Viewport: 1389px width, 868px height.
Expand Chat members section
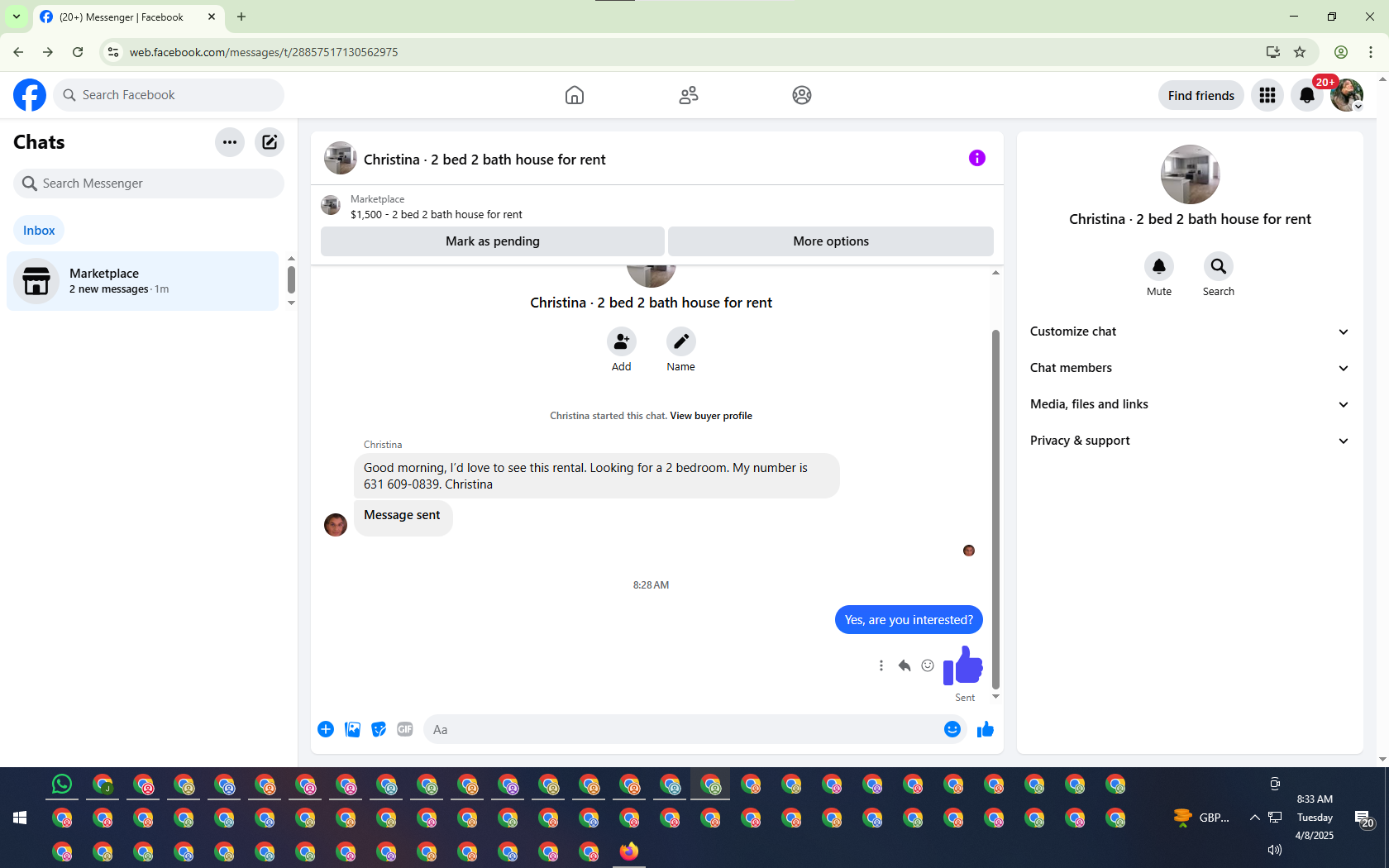[x=1190, y=368]
